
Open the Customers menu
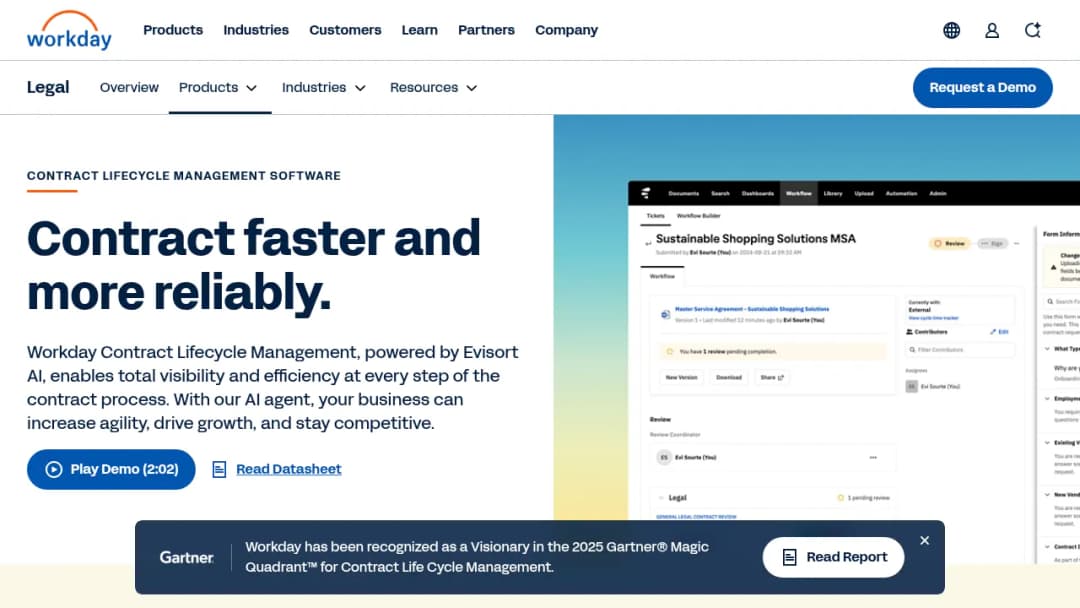345,30
